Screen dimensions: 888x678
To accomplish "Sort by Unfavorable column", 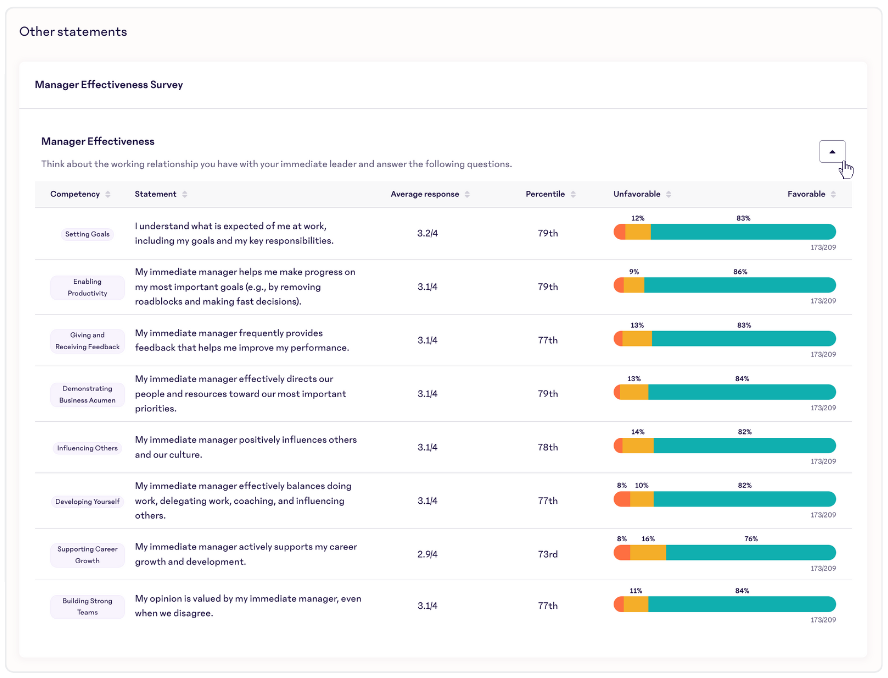I will click(x=668, y=194).
